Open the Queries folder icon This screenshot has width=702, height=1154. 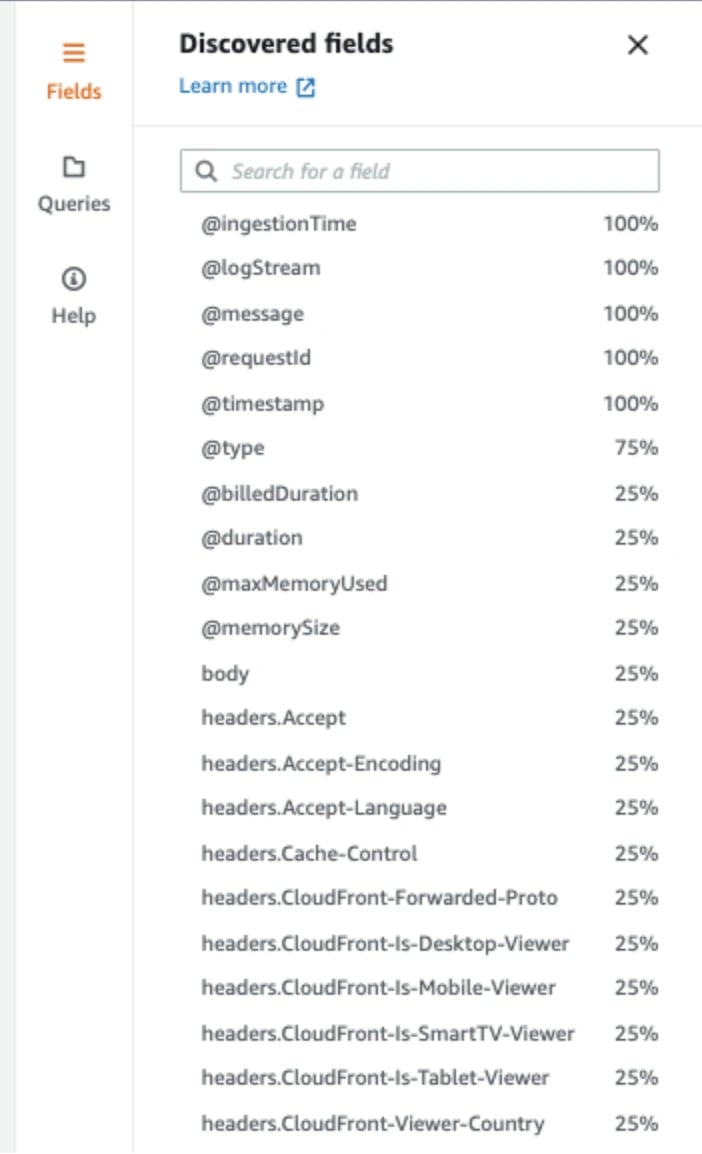[x=74, y=167]
